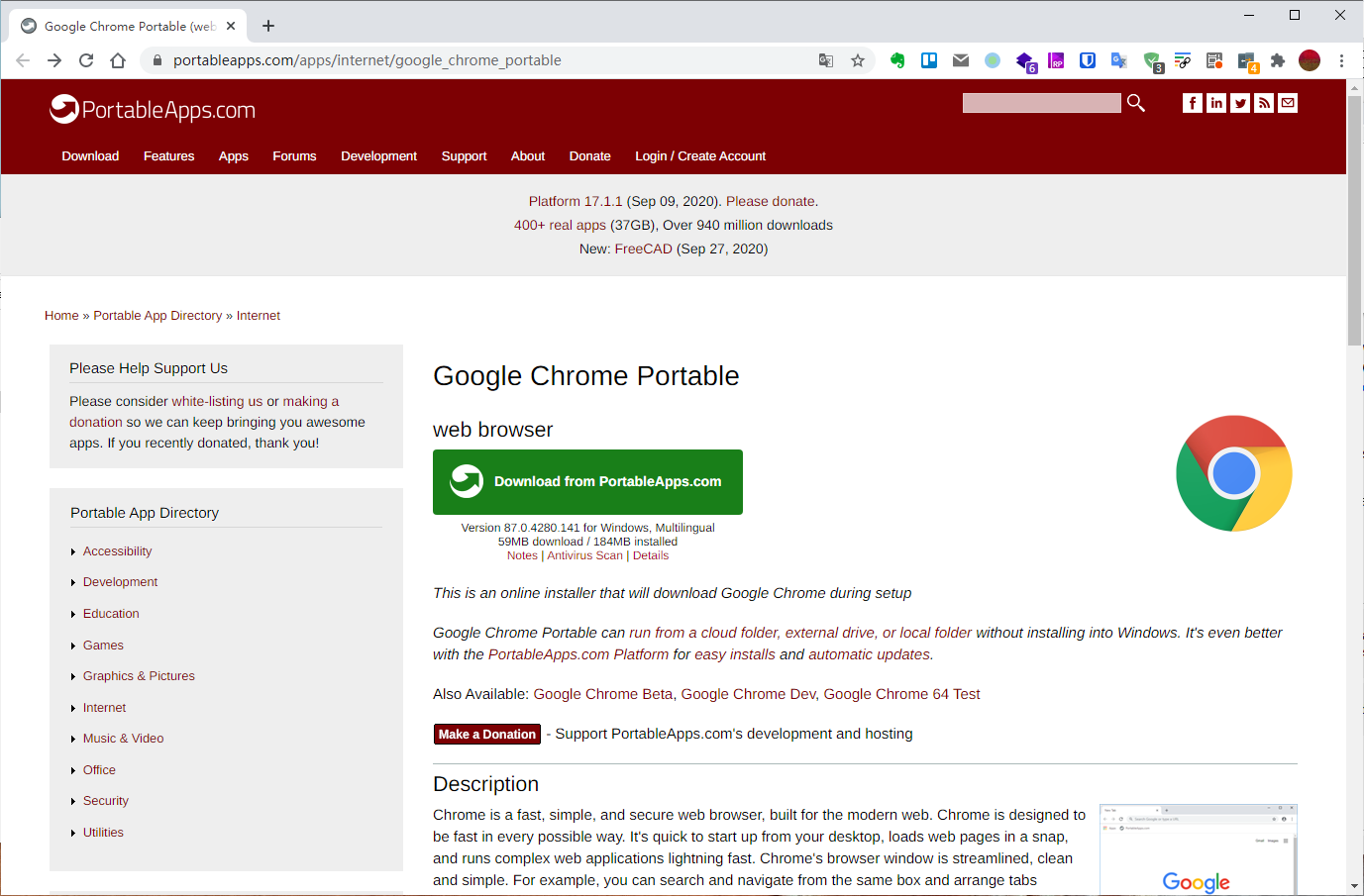This screenshot has width=1364, height=896.
Task: Click the Home breadcrumb link
Action: (x=61, y=316)
